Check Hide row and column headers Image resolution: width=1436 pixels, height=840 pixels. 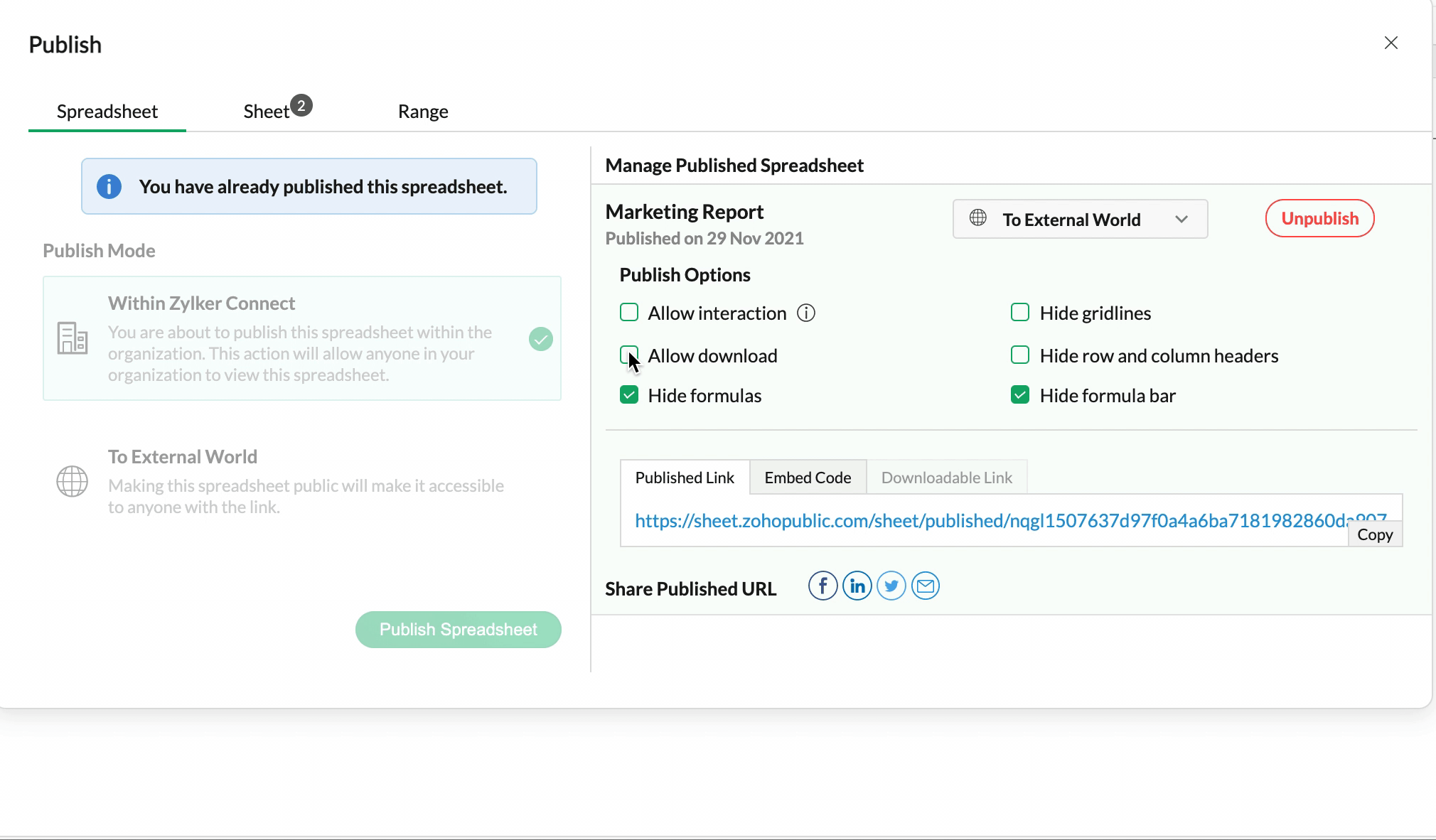pos(1020,355)
